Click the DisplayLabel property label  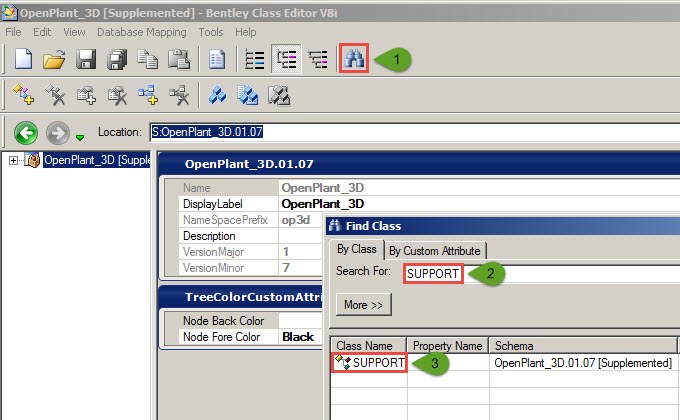(x=212, y=204)
